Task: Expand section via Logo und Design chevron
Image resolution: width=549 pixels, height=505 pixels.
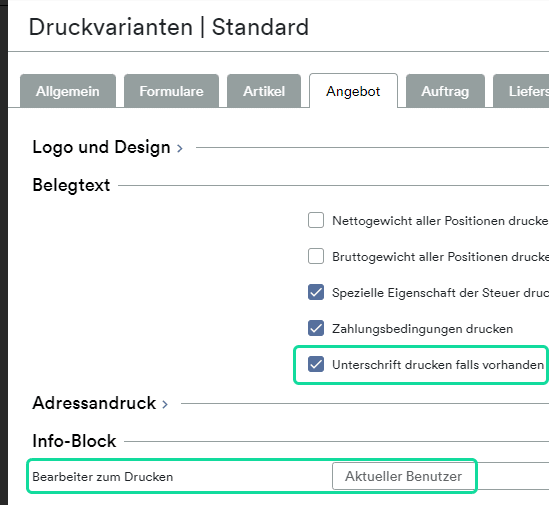Action: click(x=180, y=148)
